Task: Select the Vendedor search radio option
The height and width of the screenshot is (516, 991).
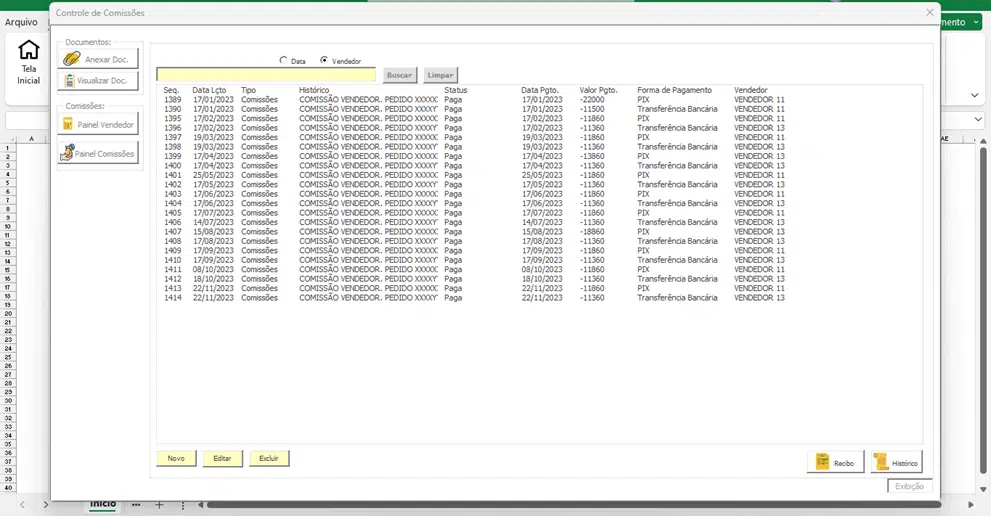Action: point(324,61)
